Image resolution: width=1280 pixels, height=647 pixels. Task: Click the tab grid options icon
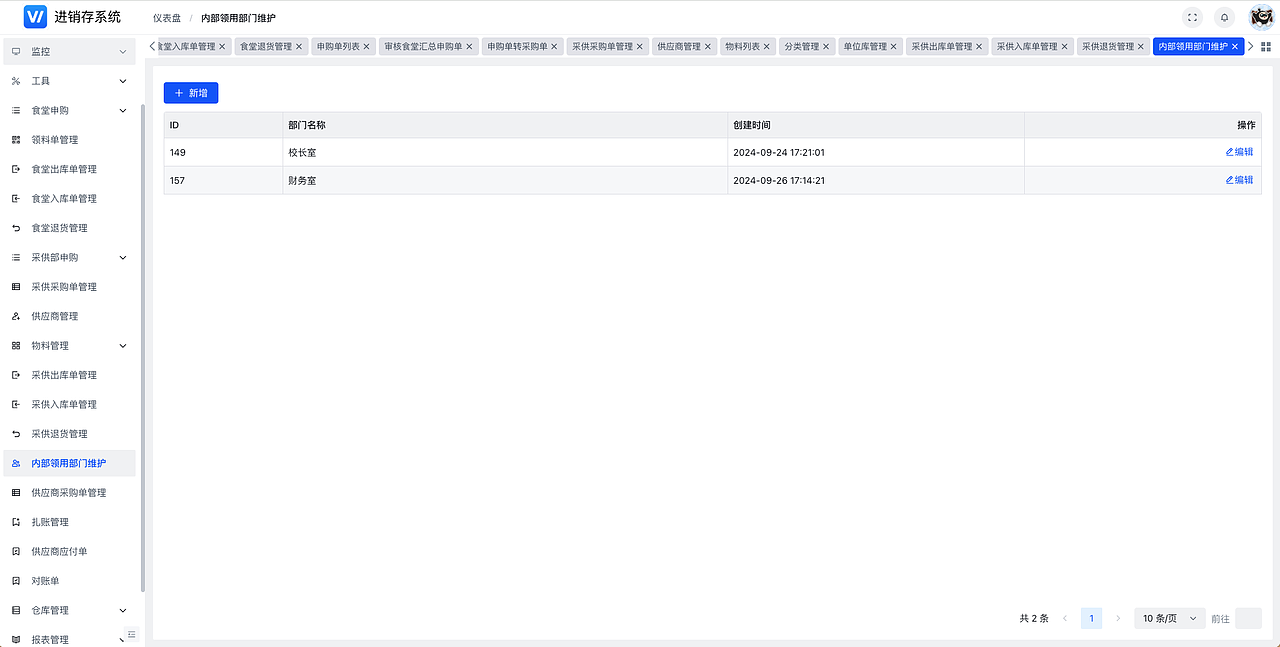pos(1266,46)
